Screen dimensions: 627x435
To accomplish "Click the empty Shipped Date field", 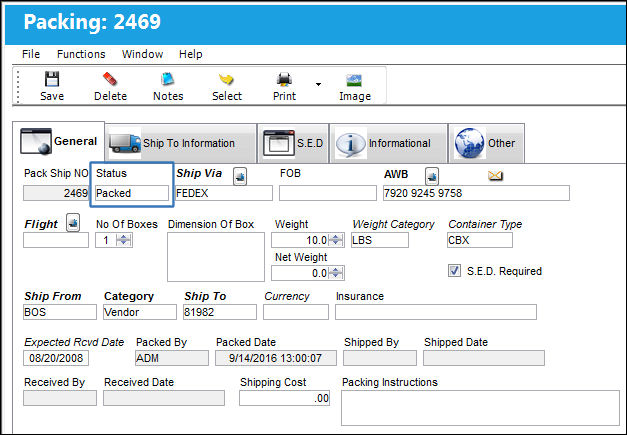I will click(484, 358).
